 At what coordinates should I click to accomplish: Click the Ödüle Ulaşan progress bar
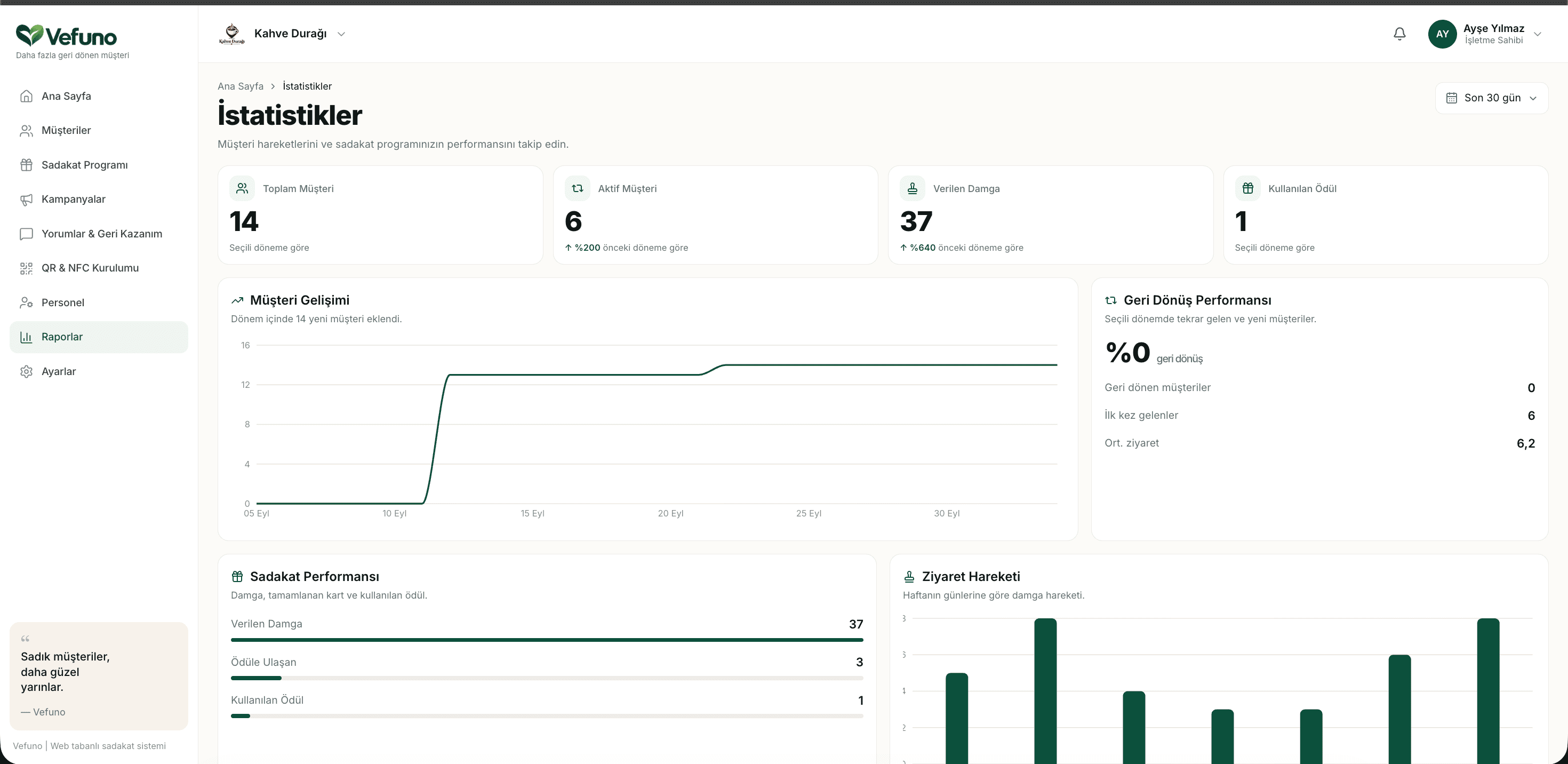point(547,678)
